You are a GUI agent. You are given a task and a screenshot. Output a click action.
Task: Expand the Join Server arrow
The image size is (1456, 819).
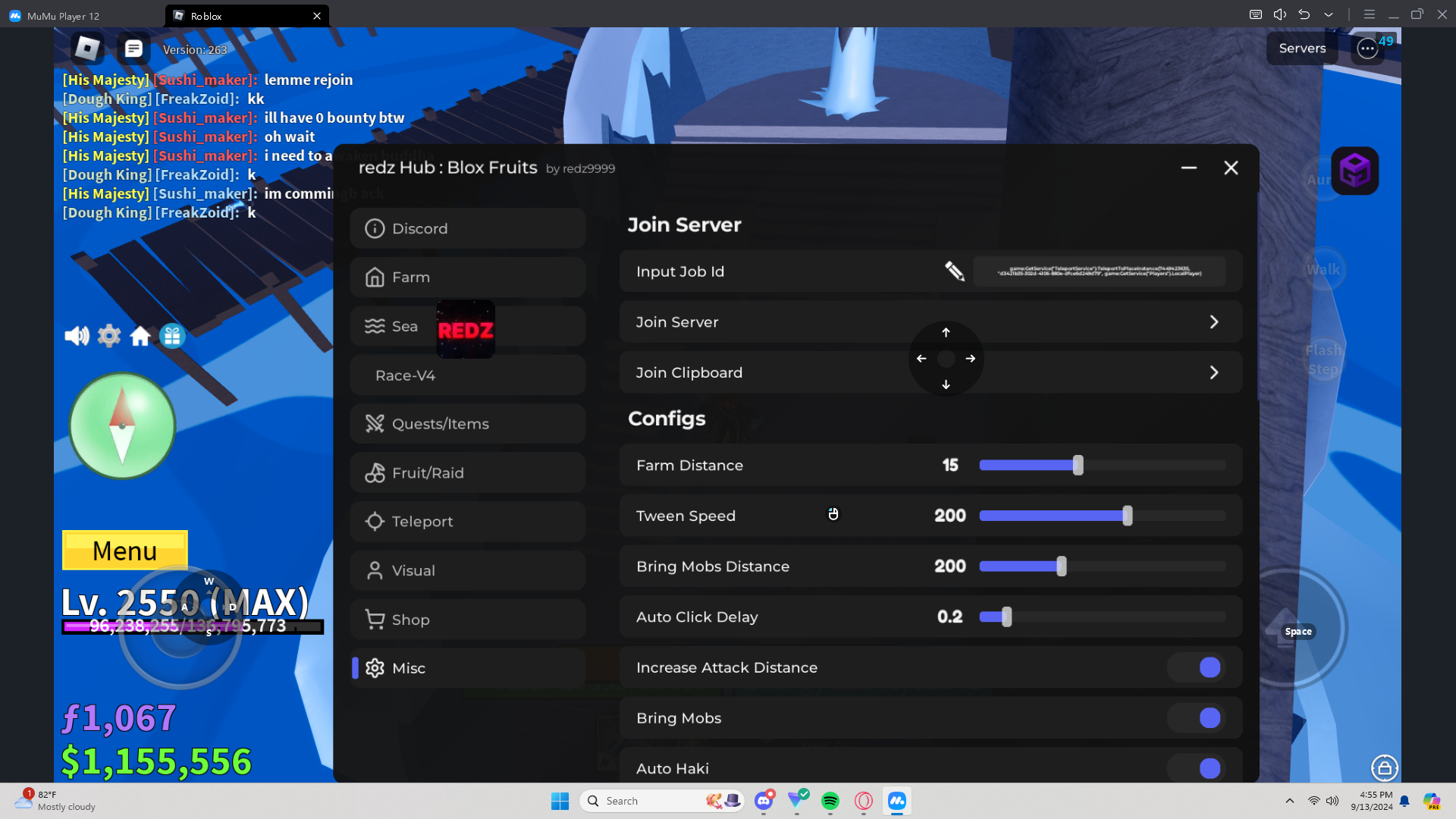[1214, 322]
